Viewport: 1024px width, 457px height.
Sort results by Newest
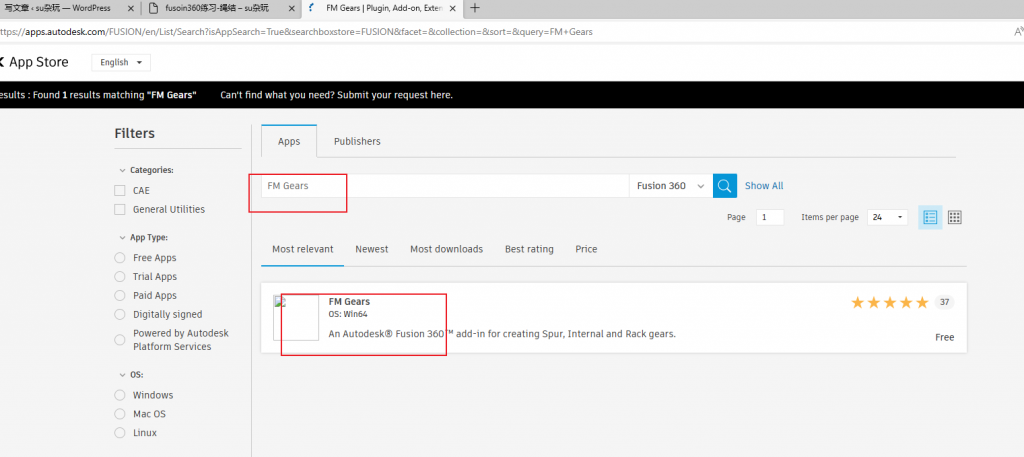tap(372, 249)
